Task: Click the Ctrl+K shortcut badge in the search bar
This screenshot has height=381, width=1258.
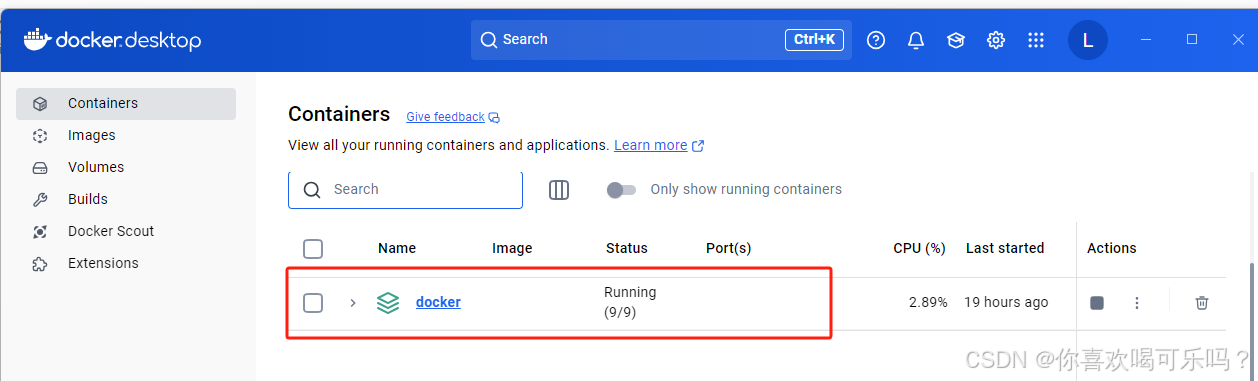Action: [x=814, y=40]
